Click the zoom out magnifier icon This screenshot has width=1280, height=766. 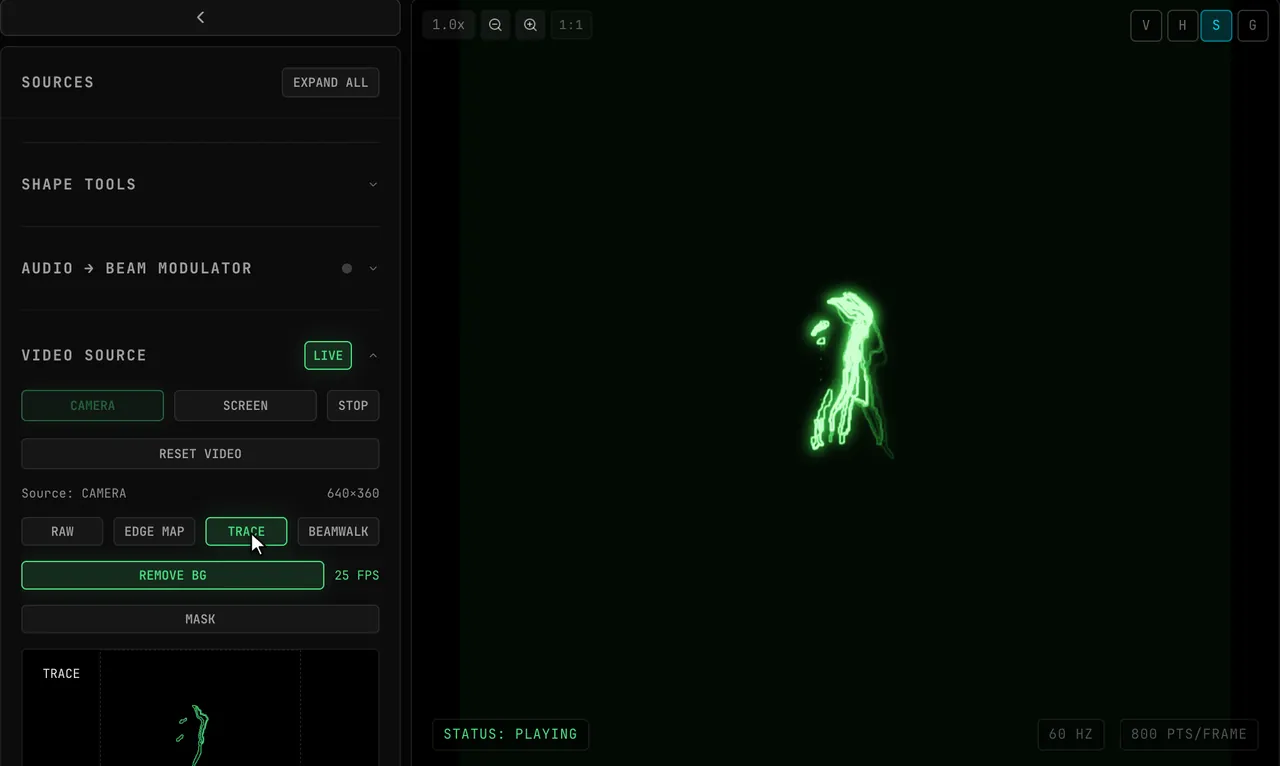pos(495,25)
